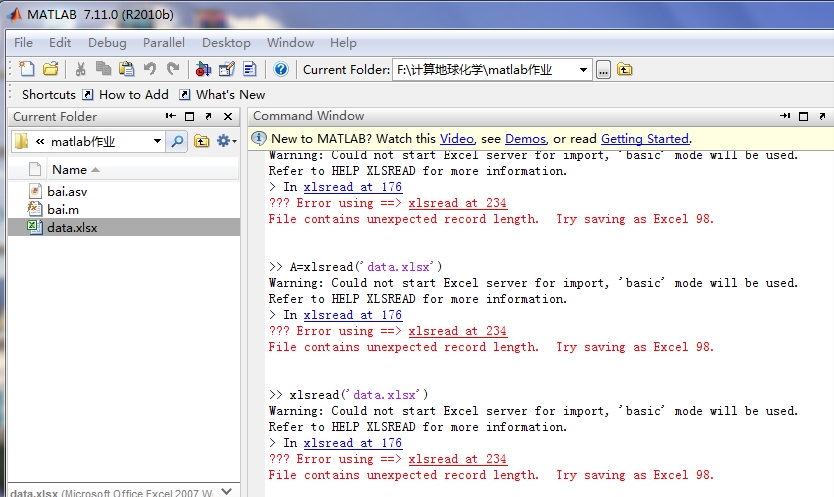Undo last action in toolbar
The width and height of the screenshot is (834, 497).
click(x=150, y=69)
